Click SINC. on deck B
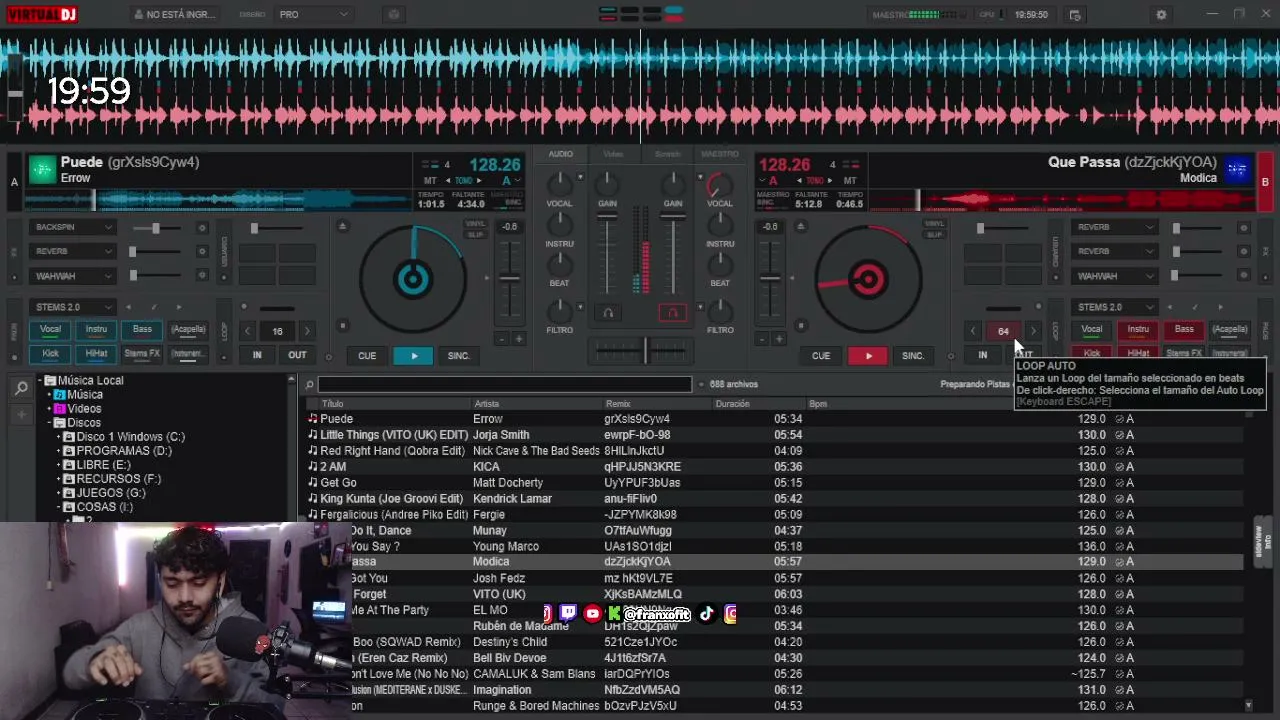The width and height of the screenshot is (1280, 720). pos(913,356)
